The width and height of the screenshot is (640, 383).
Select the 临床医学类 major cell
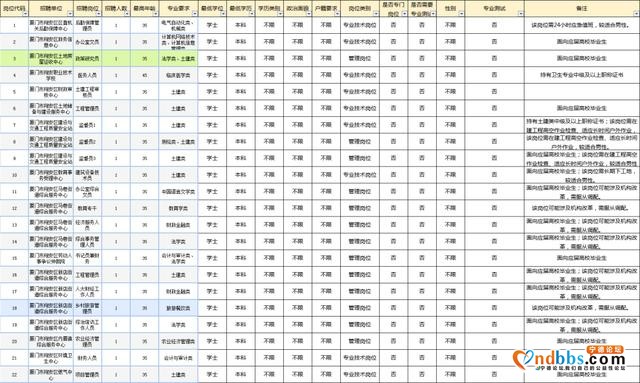pos(178,75)
